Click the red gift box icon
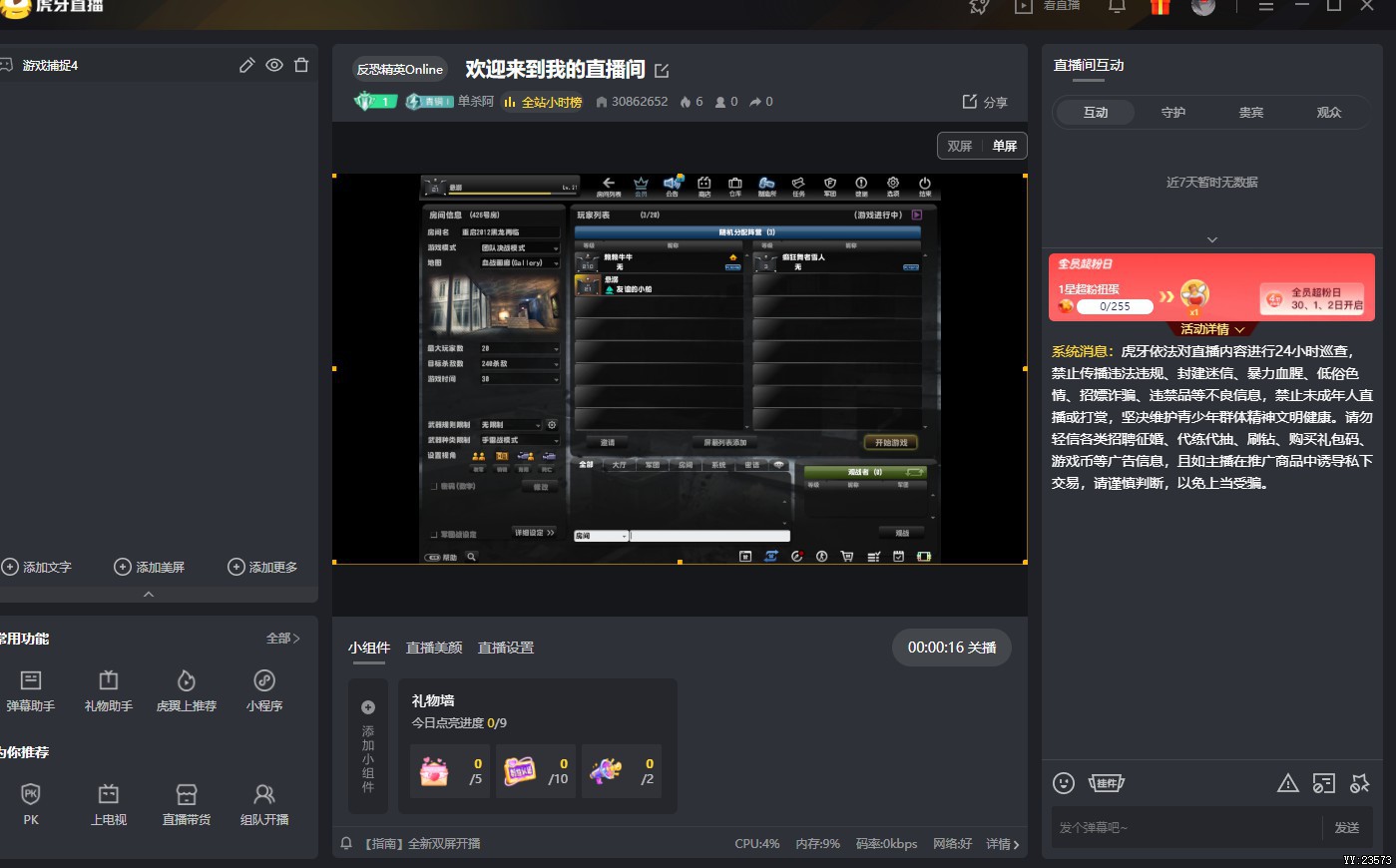 point(1160,6)
